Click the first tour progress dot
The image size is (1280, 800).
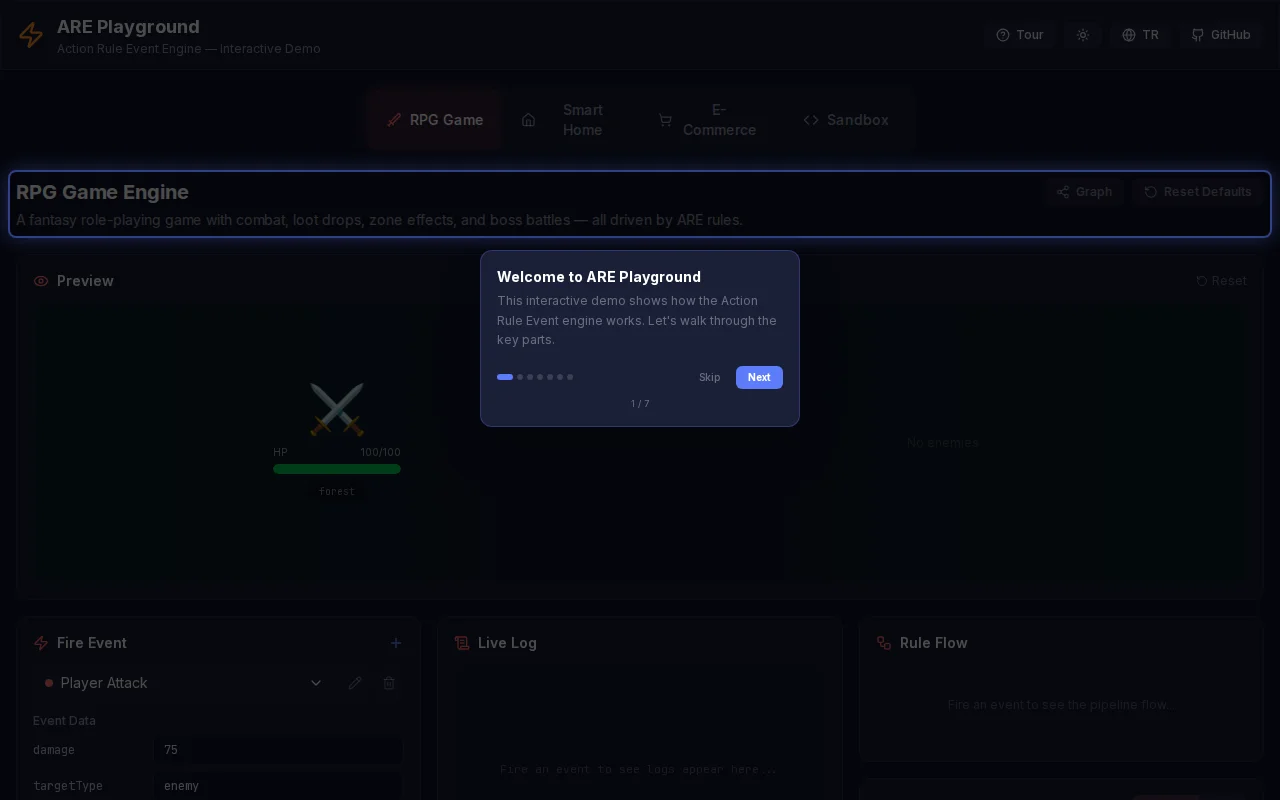coord(505,377)
